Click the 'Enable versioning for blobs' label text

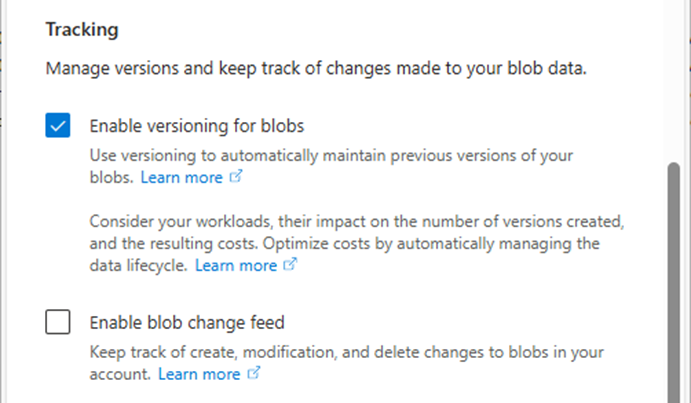pyautogui.click(x=196, y=127)
